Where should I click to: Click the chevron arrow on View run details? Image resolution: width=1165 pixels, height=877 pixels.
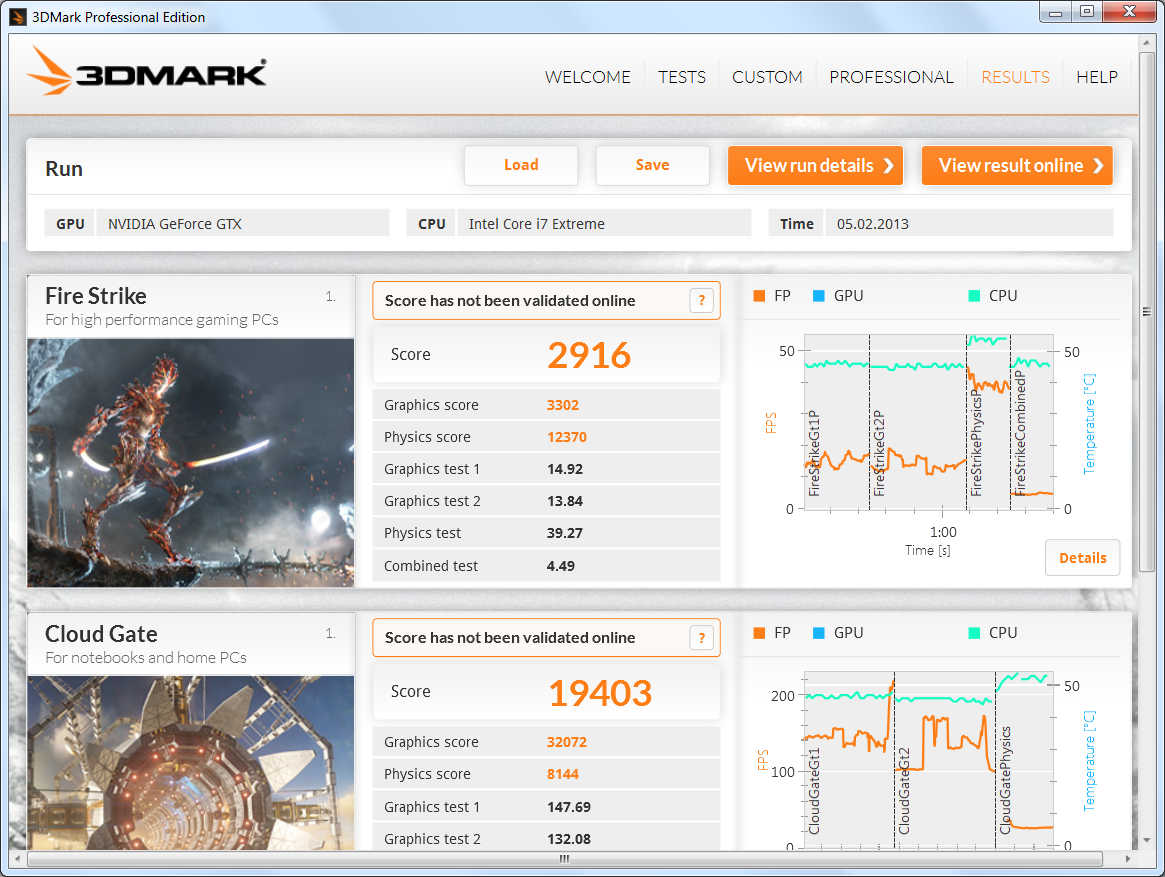click(x=888, y=165)
